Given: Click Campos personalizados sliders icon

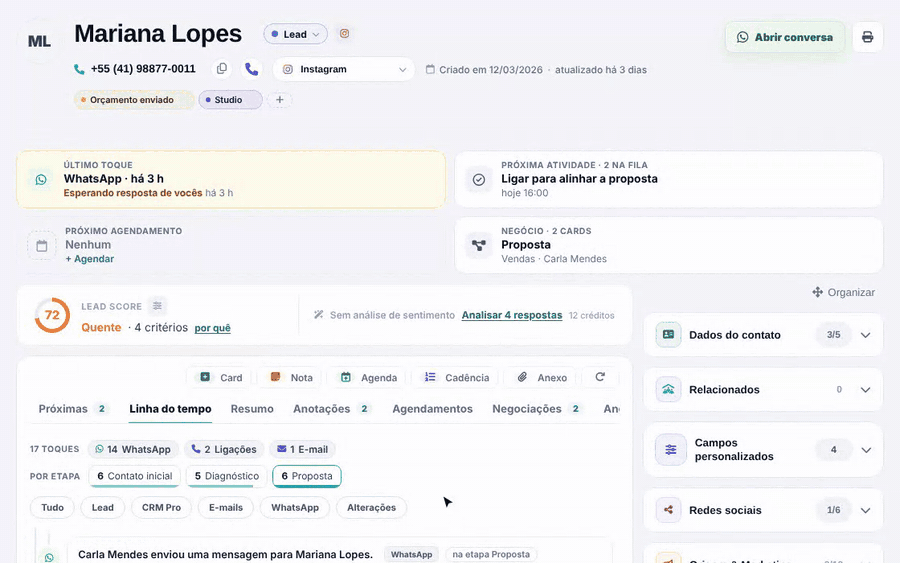Looking at the screenshot, I should click(x=671, y=449).
